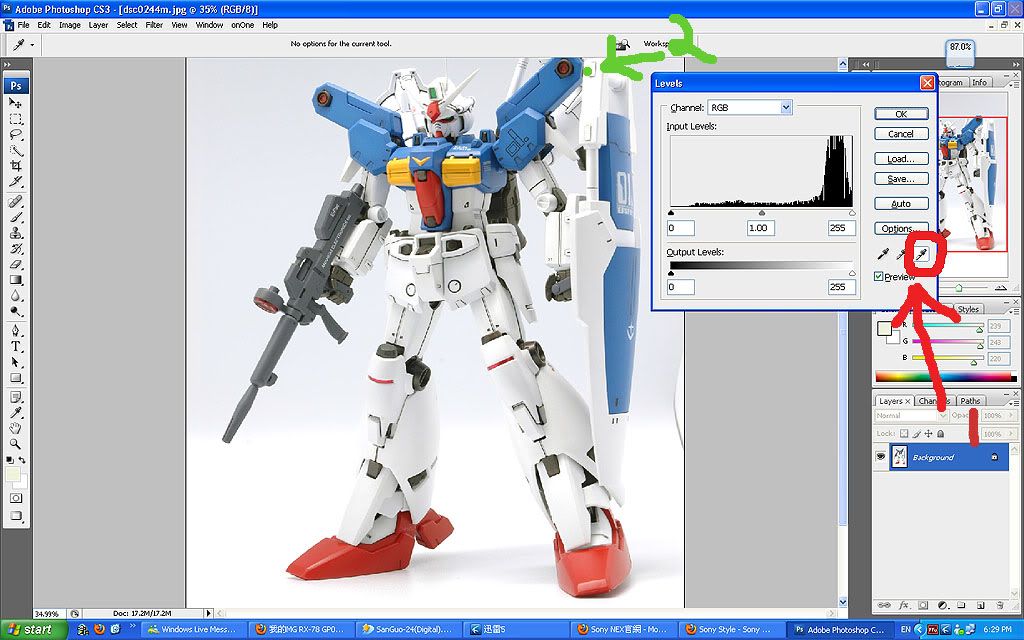
Task: Click the Save button in Levels
Action: pyautogui.click(x=901, y=179)
